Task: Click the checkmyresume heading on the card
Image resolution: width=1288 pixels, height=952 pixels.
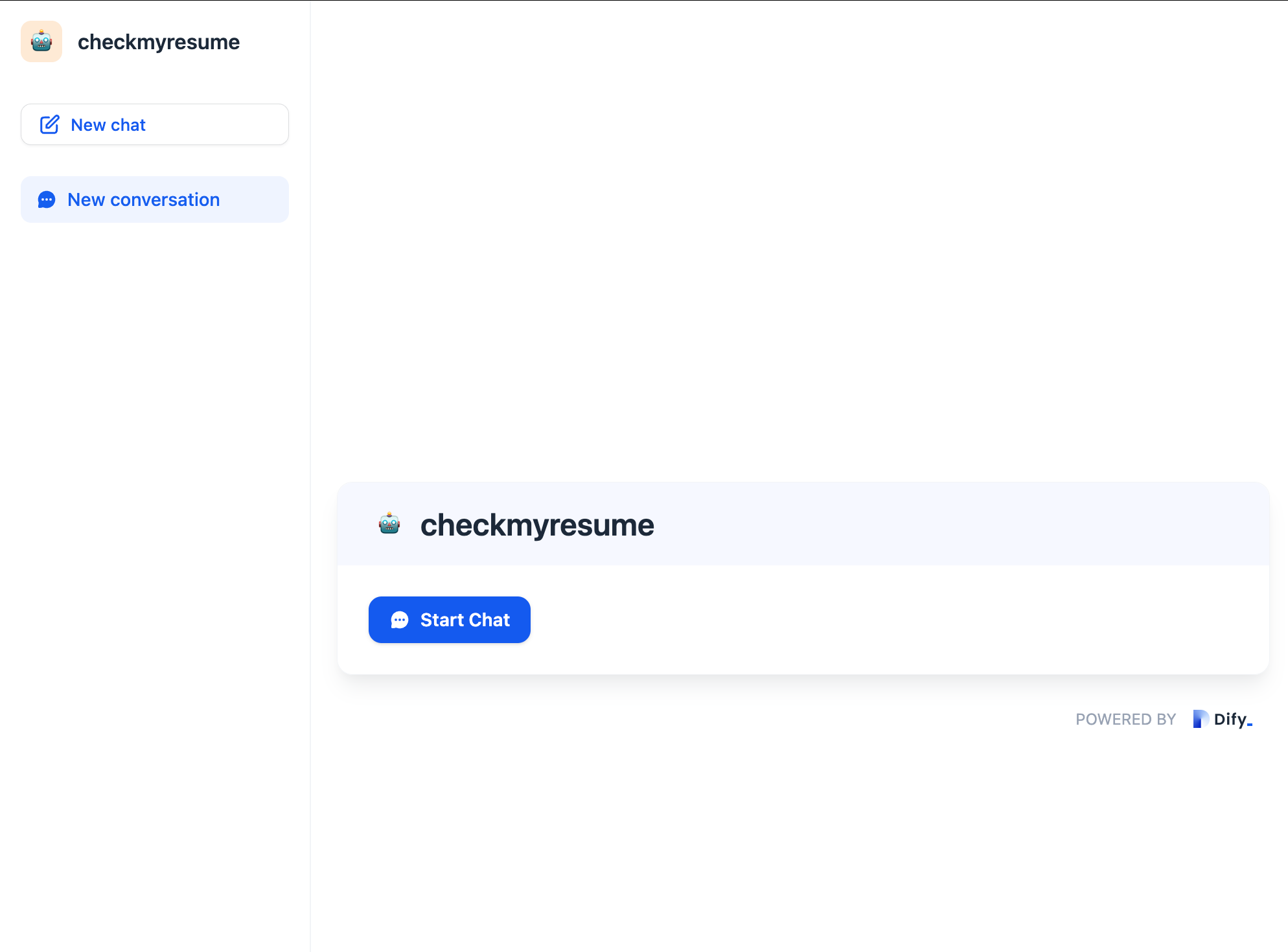Action: click(537, 524)
